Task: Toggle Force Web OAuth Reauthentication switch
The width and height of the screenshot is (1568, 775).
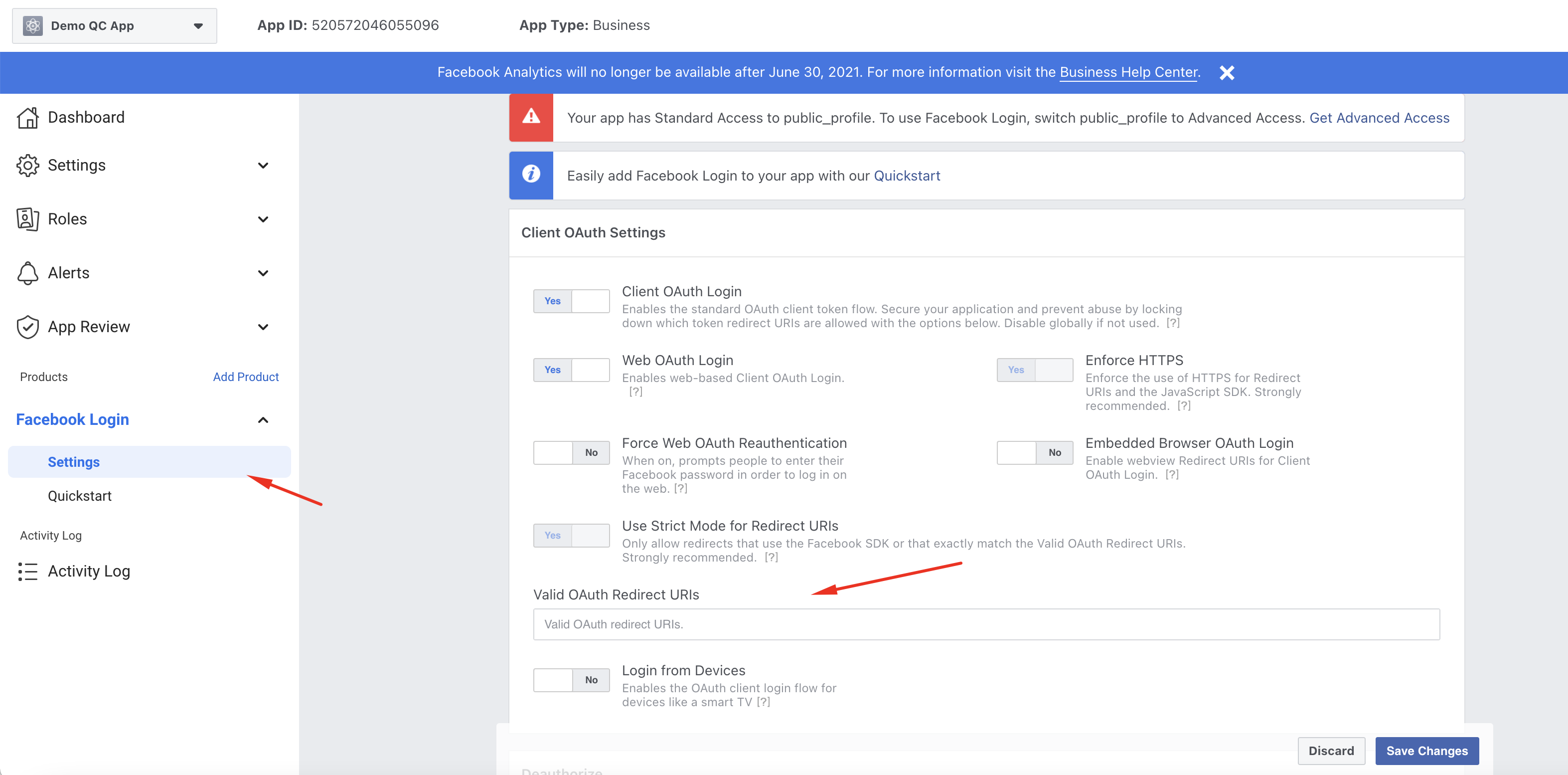Action: click(572, 453)
